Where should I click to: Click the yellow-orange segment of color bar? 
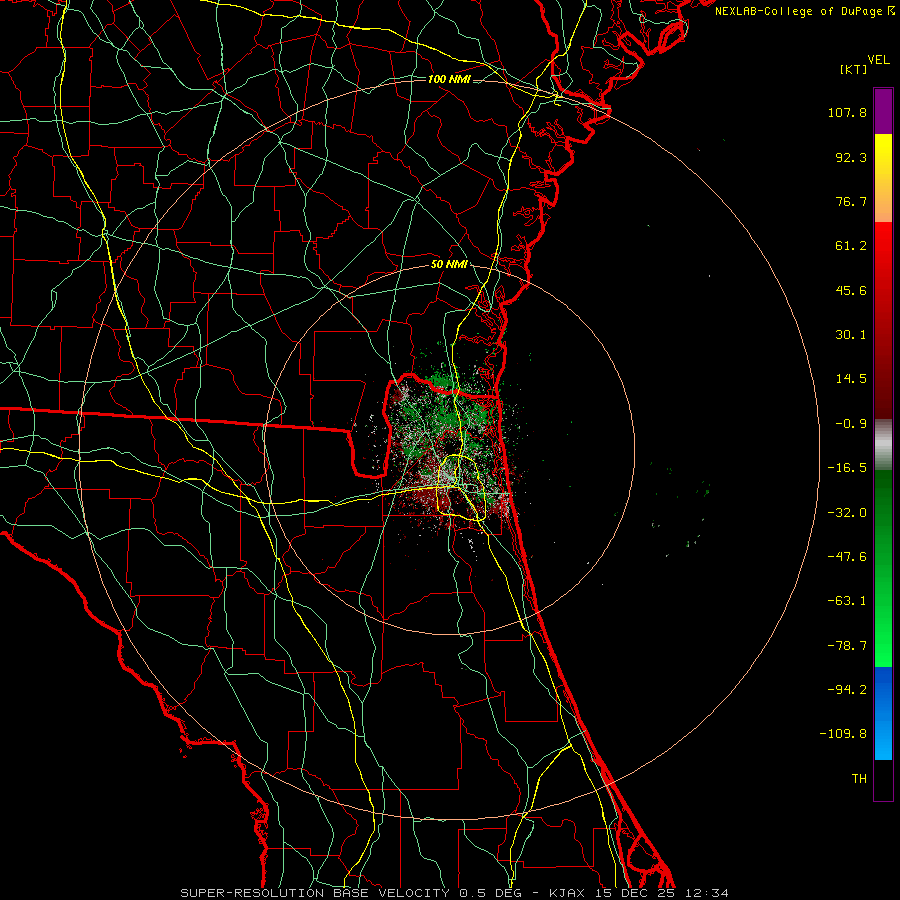point(883,178)
